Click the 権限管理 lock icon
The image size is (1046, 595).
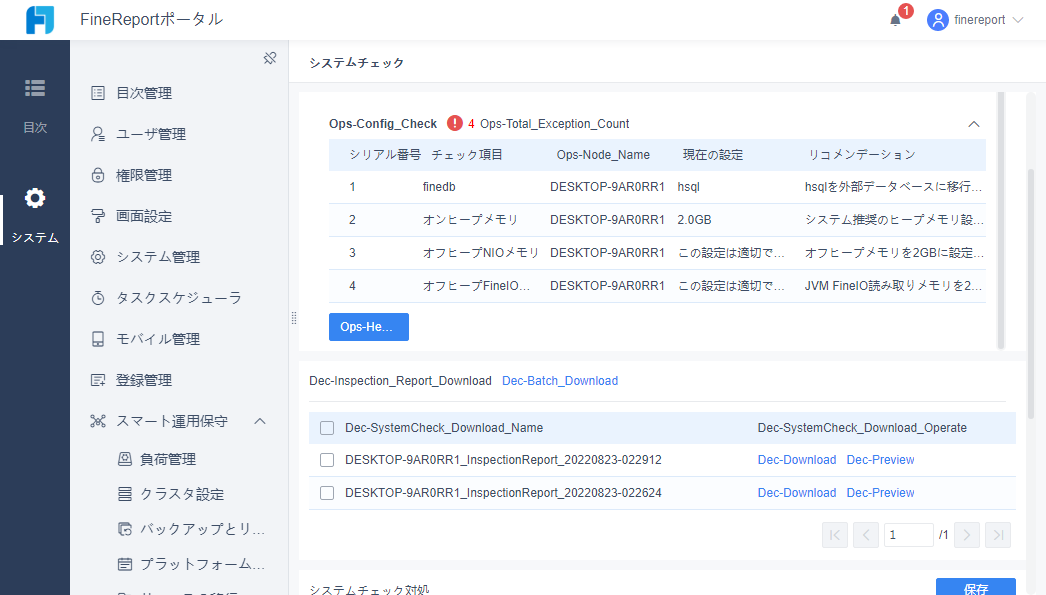pyautogui.click(x=98, y=175)
